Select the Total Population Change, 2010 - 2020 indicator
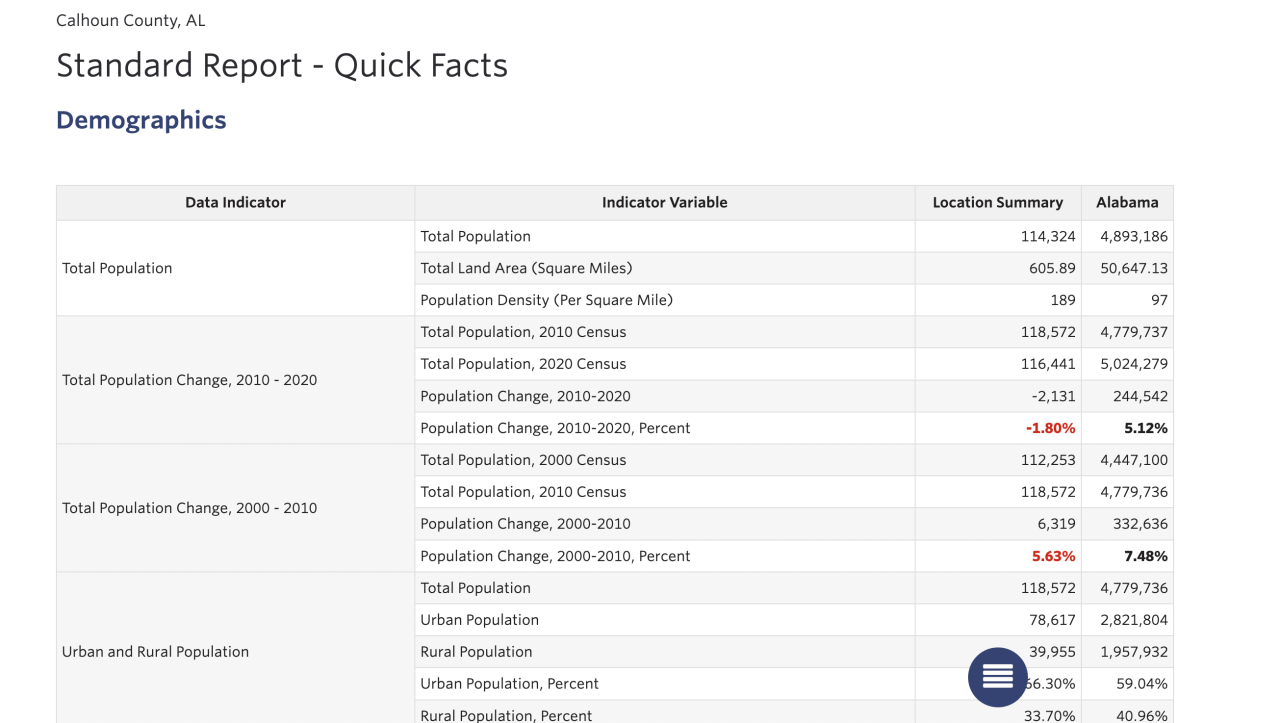1280x723 pixels. pyautogui.click(x=189, y=380)
